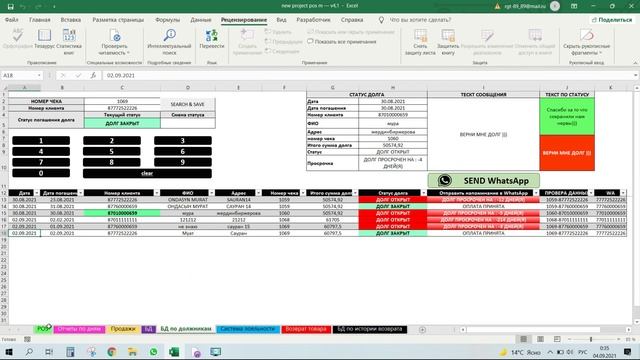Open the Файл menu
The width and height of the screenshot is (640, 360).
(x=12, y=20)
